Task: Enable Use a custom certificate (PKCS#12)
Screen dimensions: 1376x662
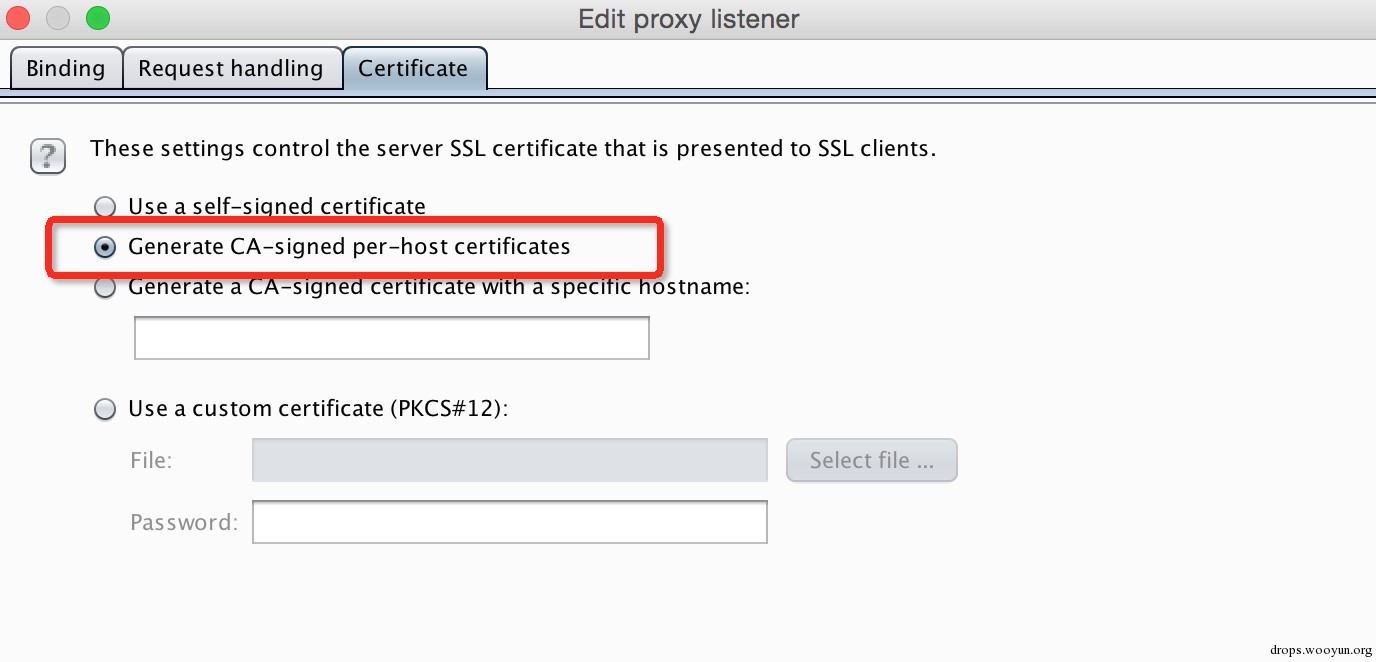Action: pyautogui.click(x=105, y=409)
